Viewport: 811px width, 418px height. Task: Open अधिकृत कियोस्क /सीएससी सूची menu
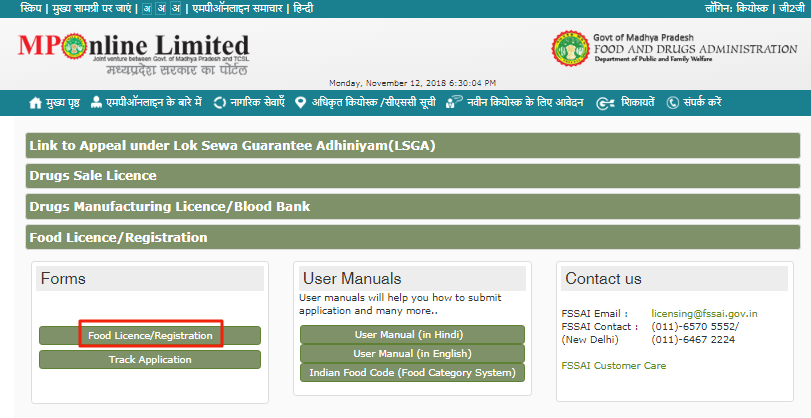coord(373,102)
